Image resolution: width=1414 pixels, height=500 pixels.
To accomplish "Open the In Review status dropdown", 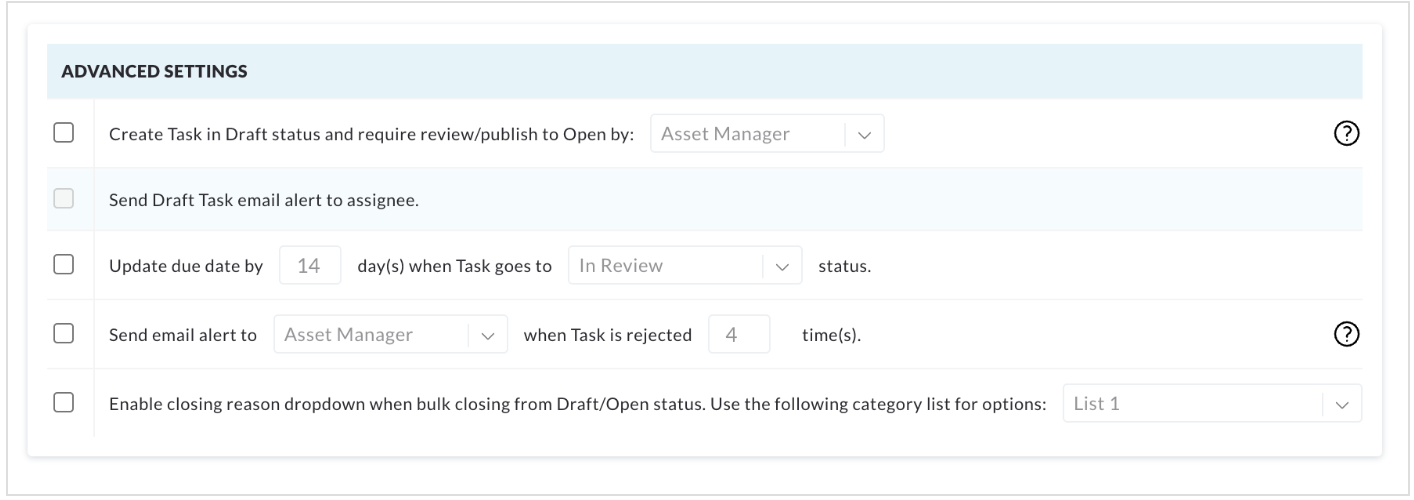I will [685, 266].
